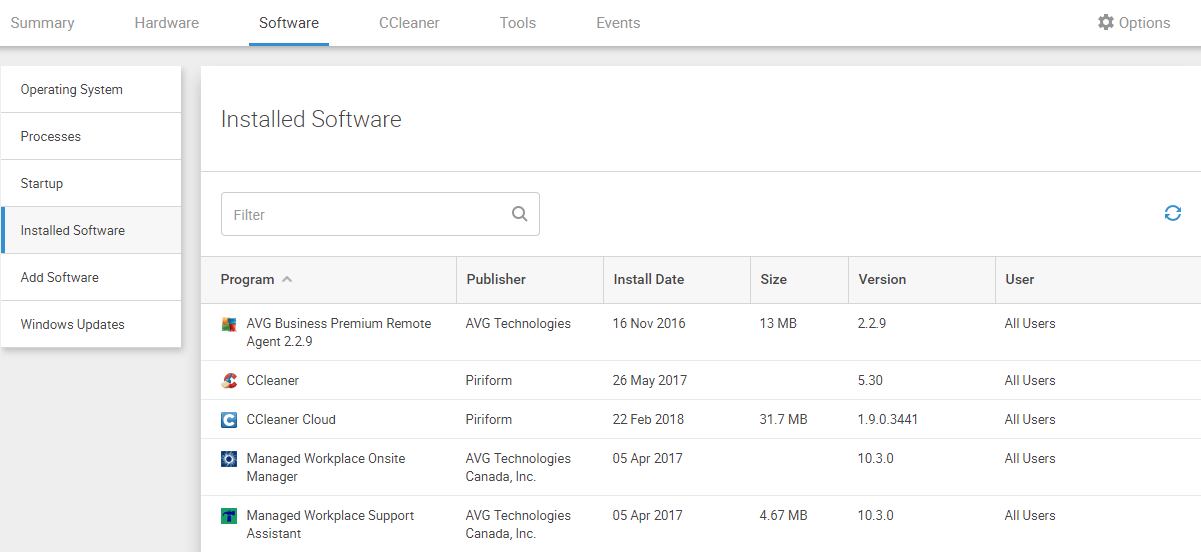This screenshot has height=552, width=1201.
Task: Open Options via the gear icon
Action: pyautogui.click(x=1105, y=22)
